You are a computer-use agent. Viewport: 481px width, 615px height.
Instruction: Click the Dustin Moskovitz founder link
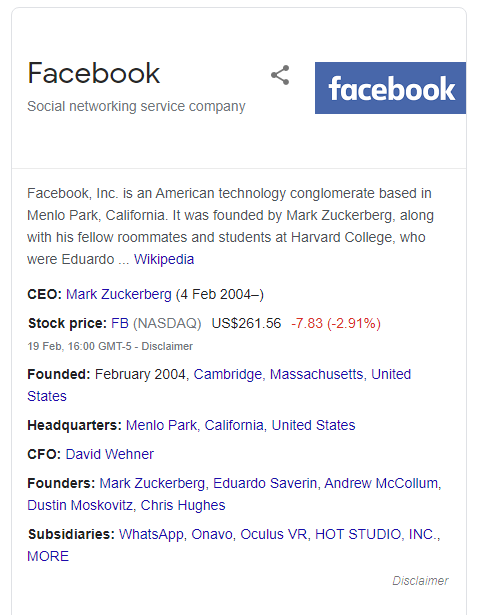point(80,505)
